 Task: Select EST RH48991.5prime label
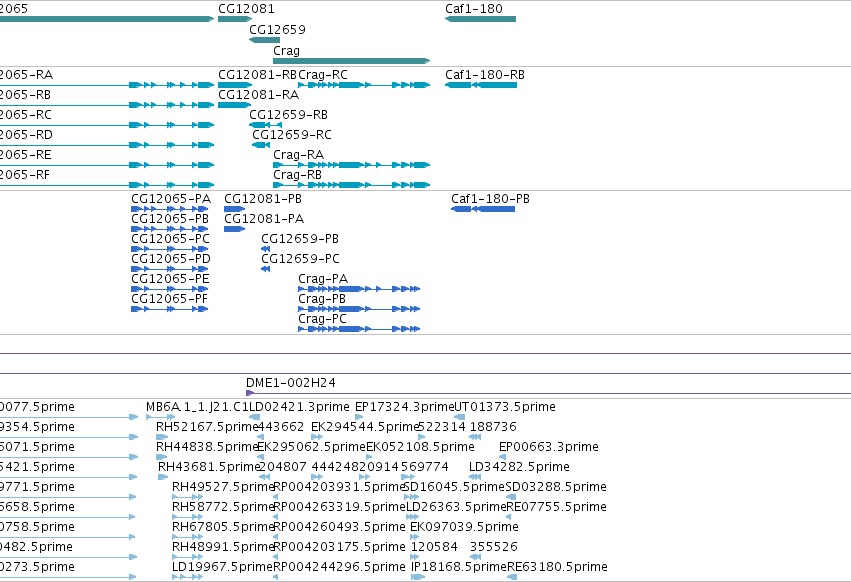tap(223, 548)
